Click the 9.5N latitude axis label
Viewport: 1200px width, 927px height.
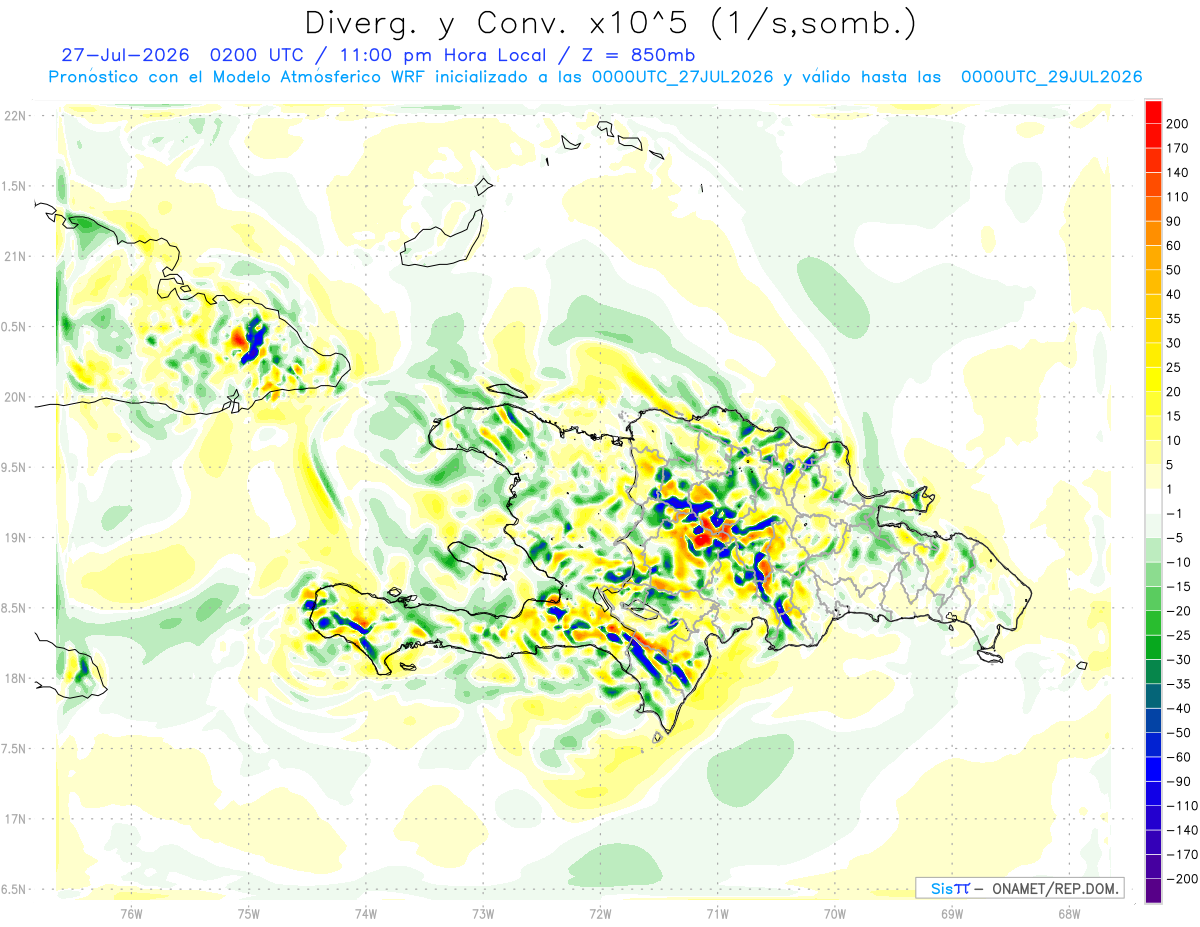tap(15, 468)
